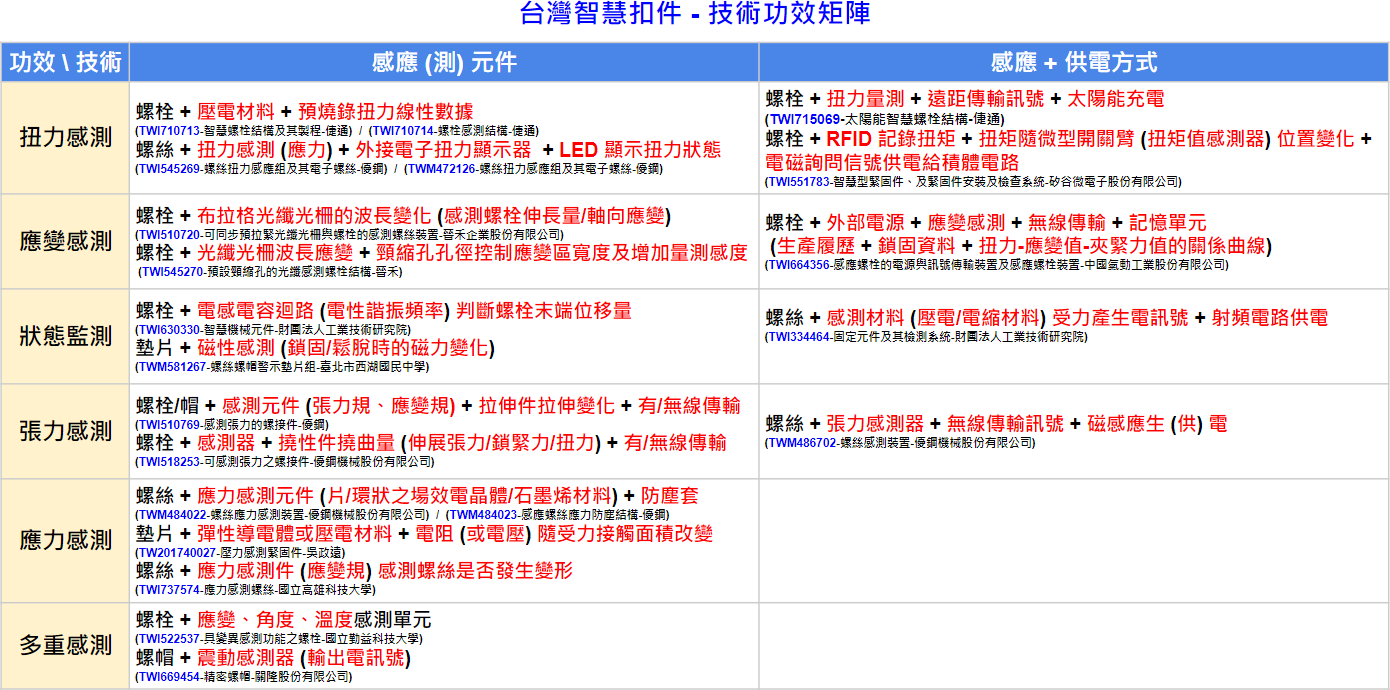Click patent number TWI737574

pos(169,590)
